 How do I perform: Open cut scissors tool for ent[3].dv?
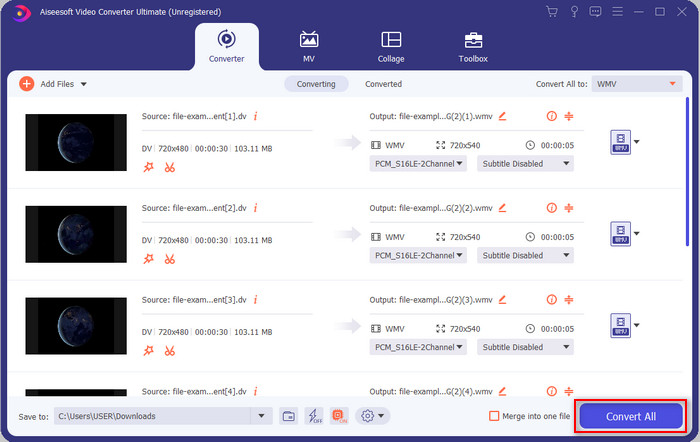tap(170, 351)
